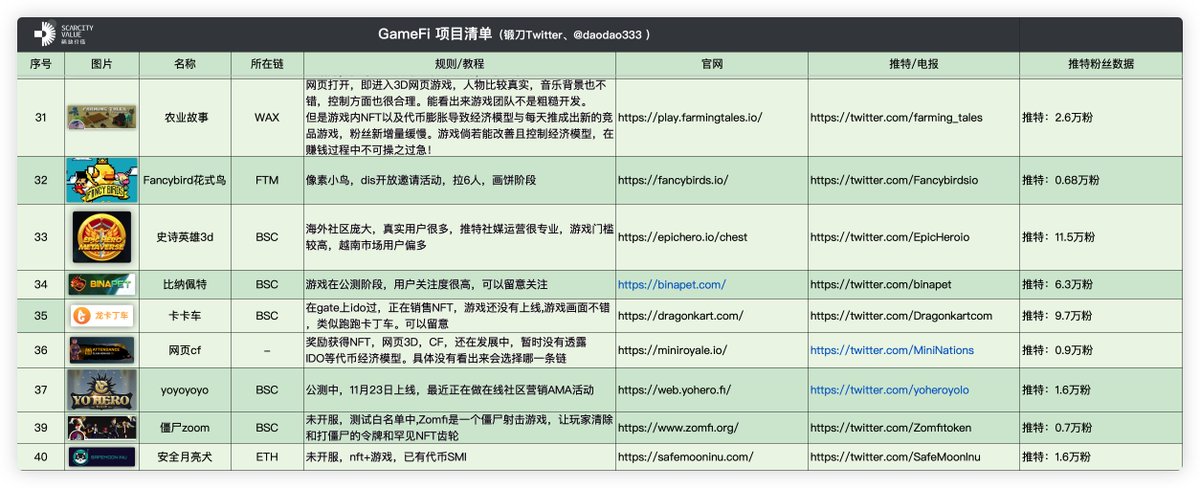Screen dimensions: 1200x488
Task: Select the ETH chain cell
Action: [x=267, y=457]
